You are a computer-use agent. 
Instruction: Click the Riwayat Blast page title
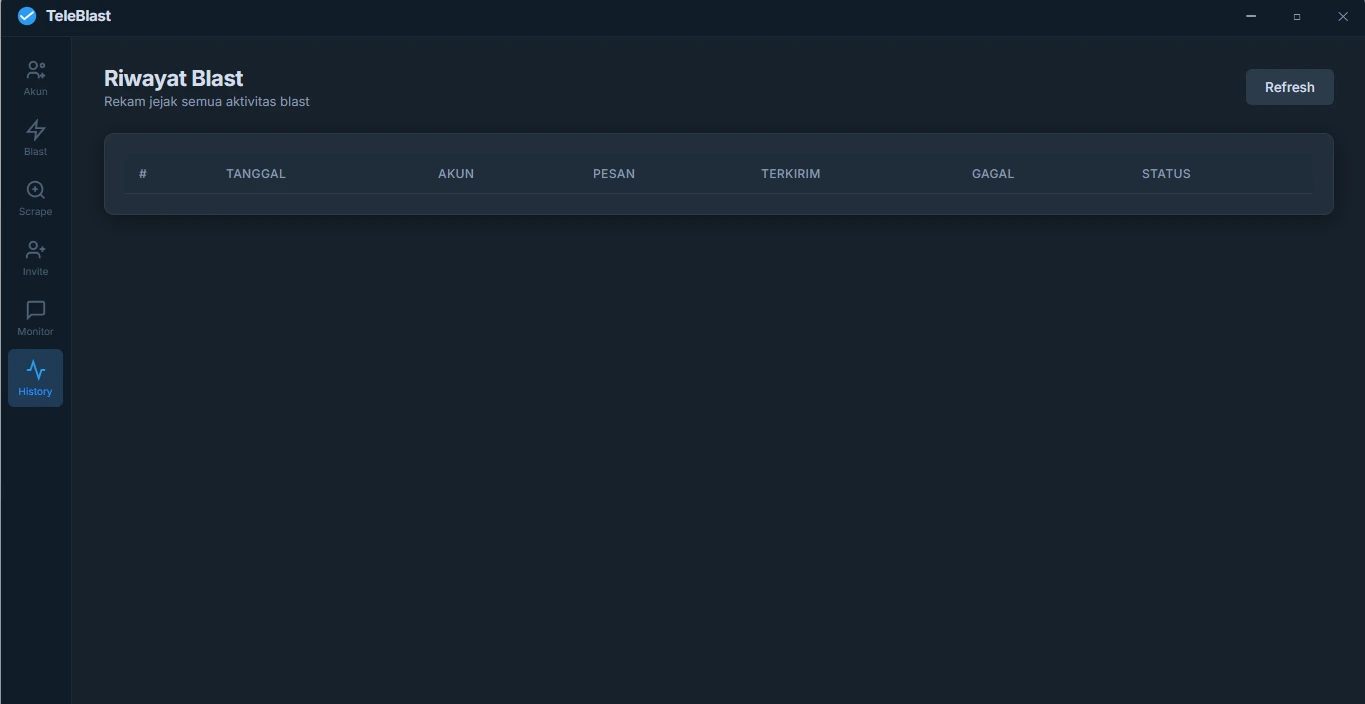click(174, 79)
